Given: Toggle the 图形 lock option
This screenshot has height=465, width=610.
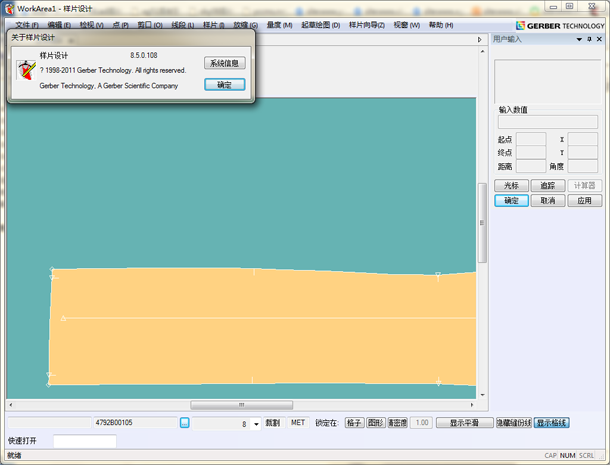Looking at the screenshot, I should click(x=376, y=423).
